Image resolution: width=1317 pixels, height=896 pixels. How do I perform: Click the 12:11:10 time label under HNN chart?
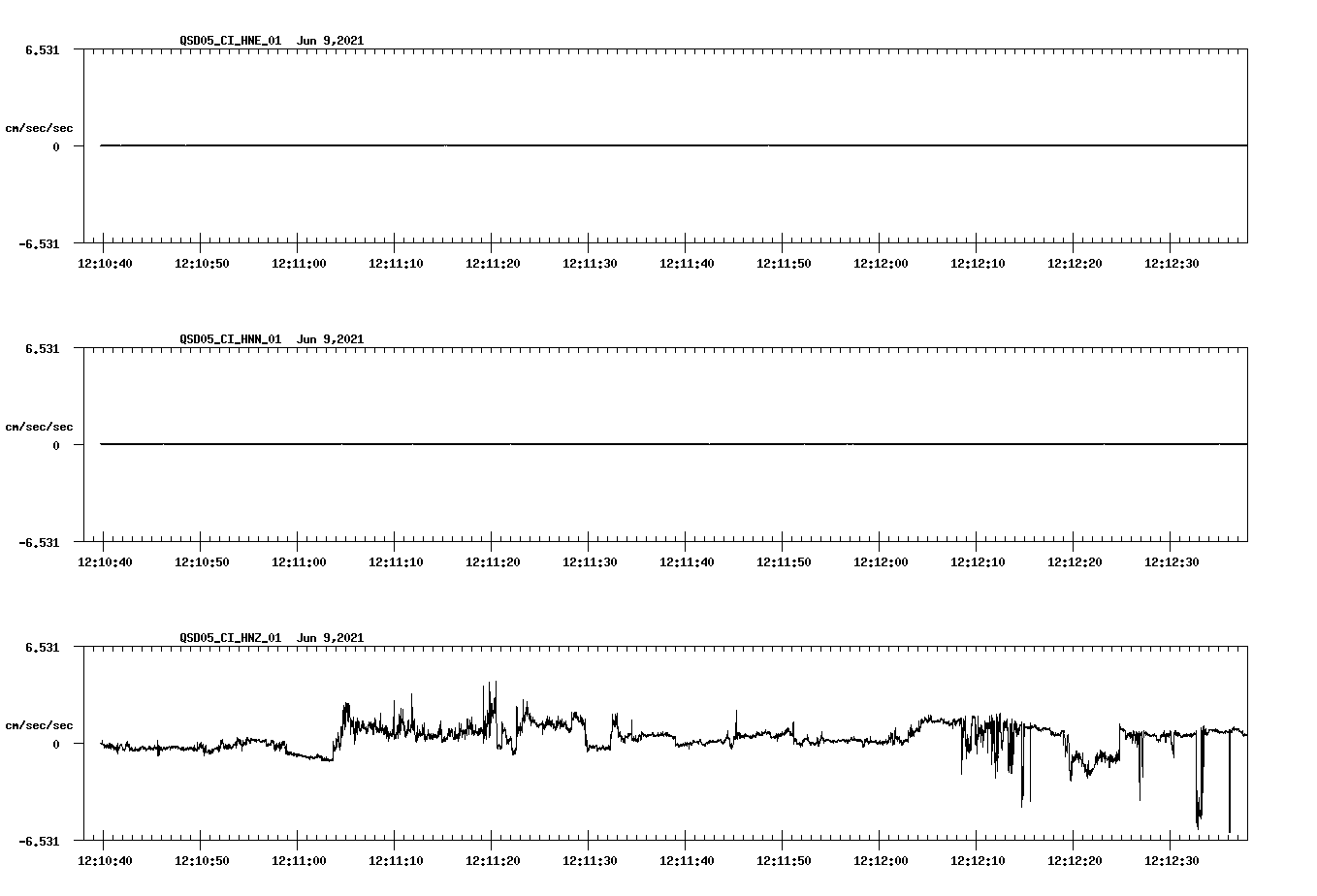(x=396, y=562)
